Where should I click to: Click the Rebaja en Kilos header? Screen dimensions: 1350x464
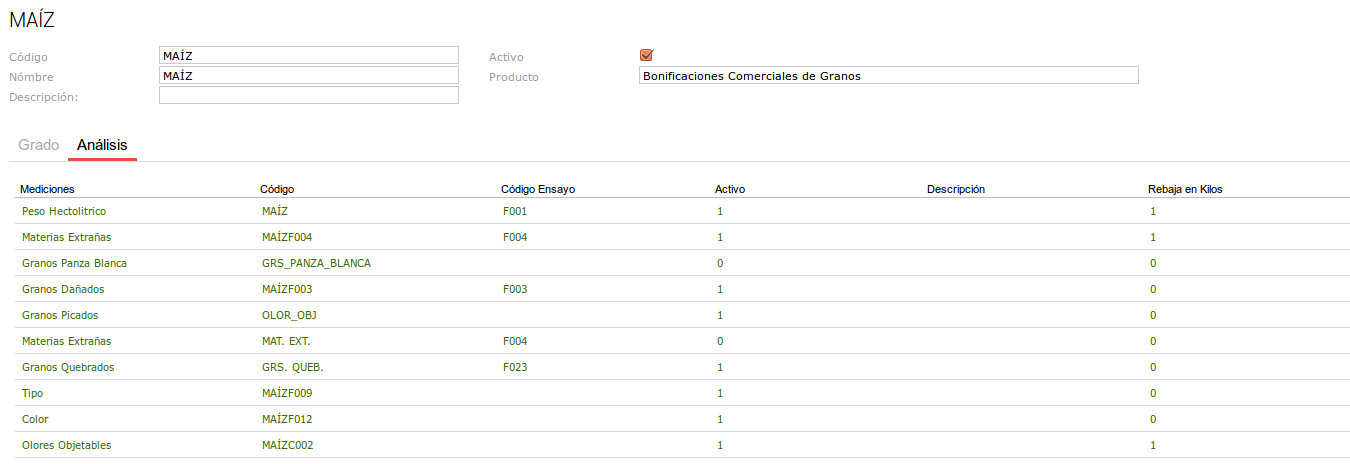[x=1185, y=189]
